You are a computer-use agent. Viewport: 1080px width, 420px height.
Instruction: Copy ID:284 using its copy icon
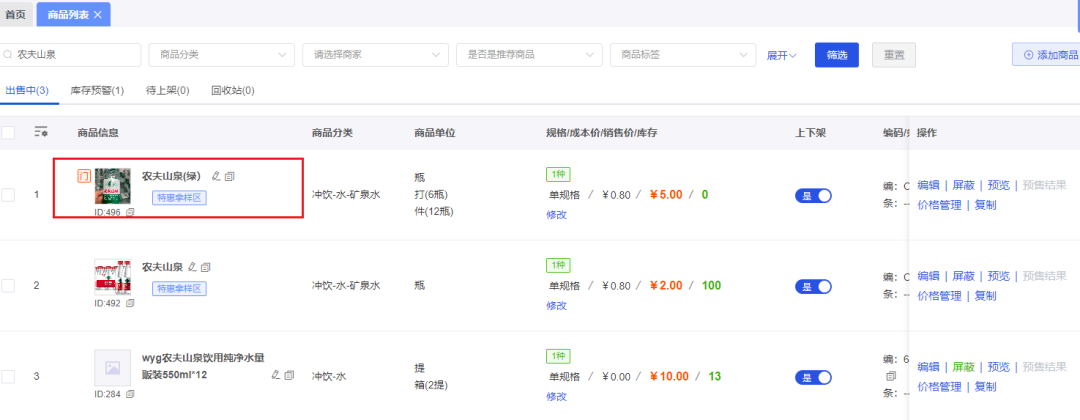tap(130, 394)
